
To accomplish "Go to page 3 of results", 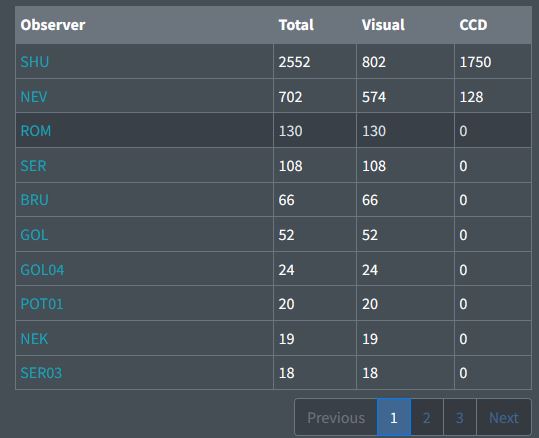I will tap(460, 417).
